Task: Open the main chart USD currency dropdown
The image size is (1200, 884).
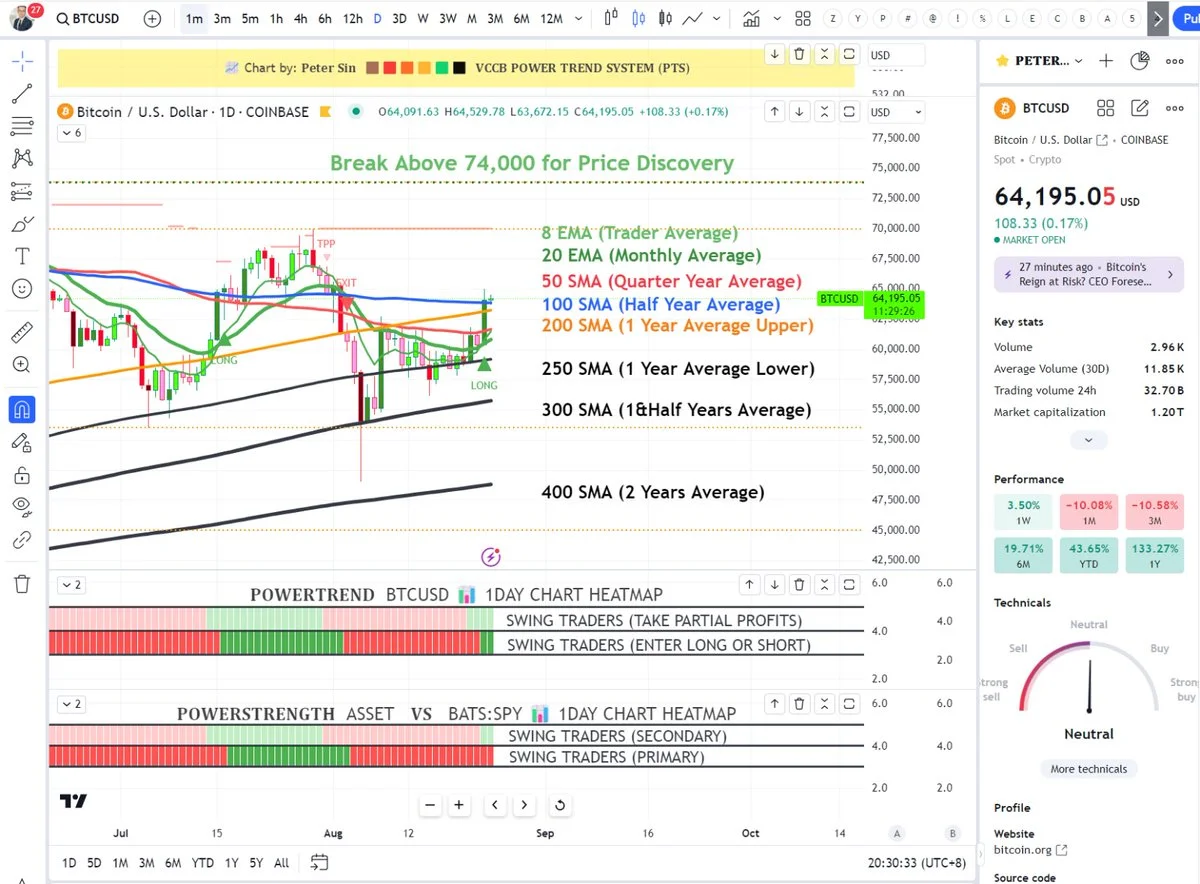Action: tap(896, 112)
